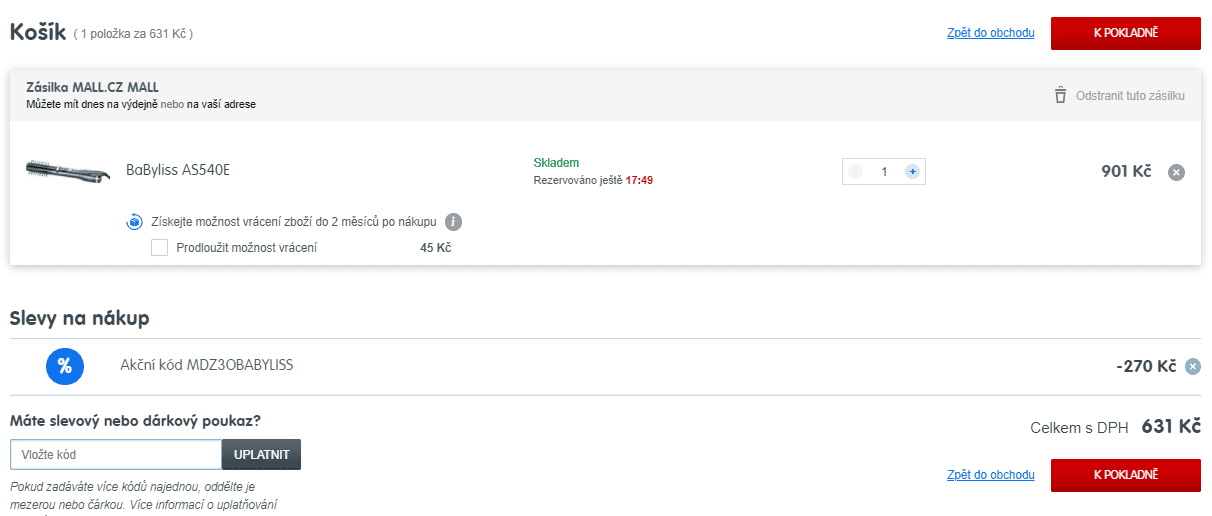This screenshot has width=1212, height=516.
Task: Click the blue percent discount icon
Action: (x=65, y=366)
